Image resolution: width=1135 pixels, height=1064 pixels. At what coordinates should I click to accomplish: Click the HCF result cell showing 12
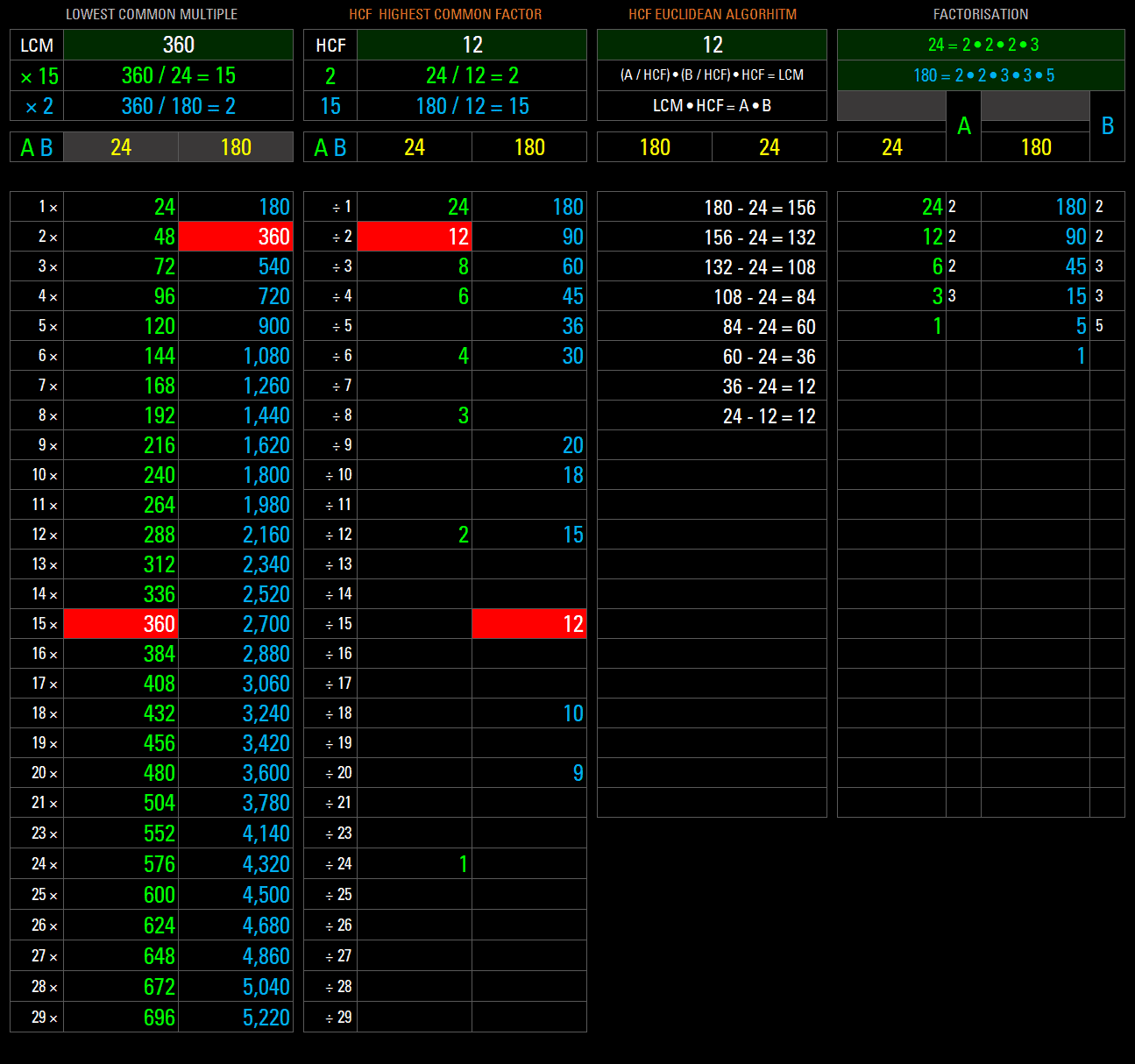click(x=472, y=45)
